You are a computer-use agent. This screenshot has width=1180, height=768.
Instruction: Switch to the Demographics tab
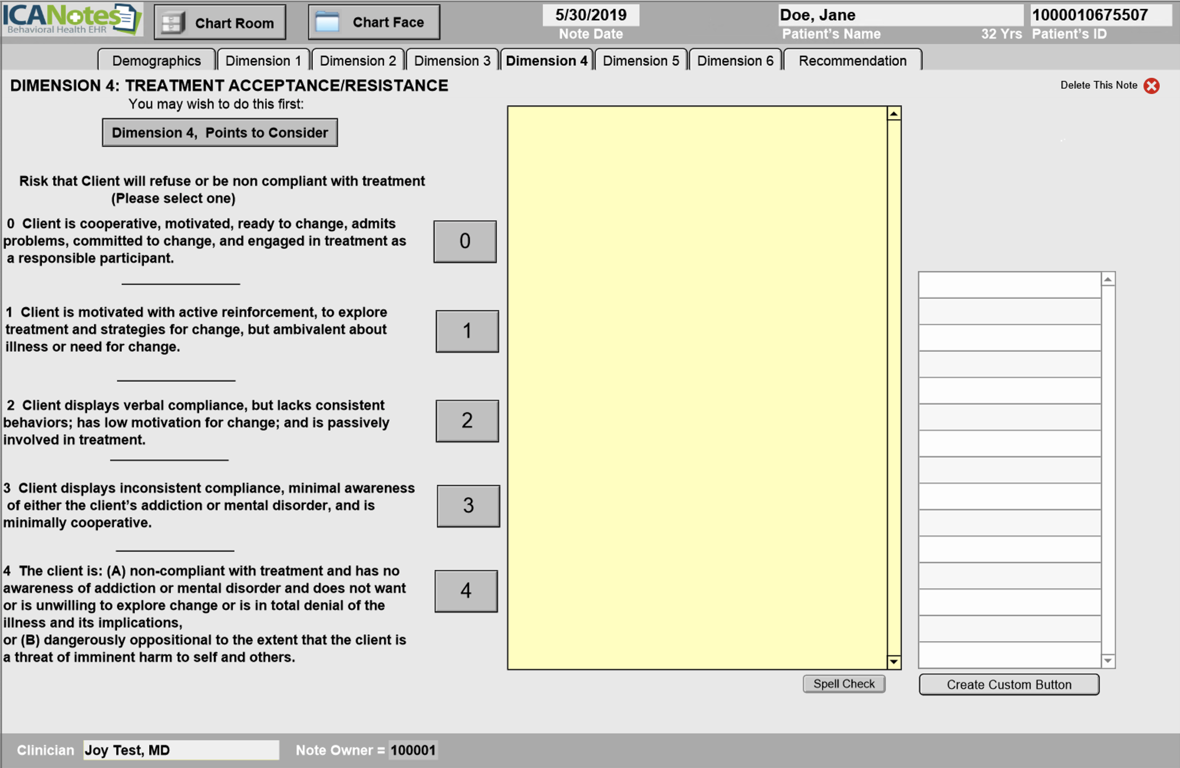[156, 61]
